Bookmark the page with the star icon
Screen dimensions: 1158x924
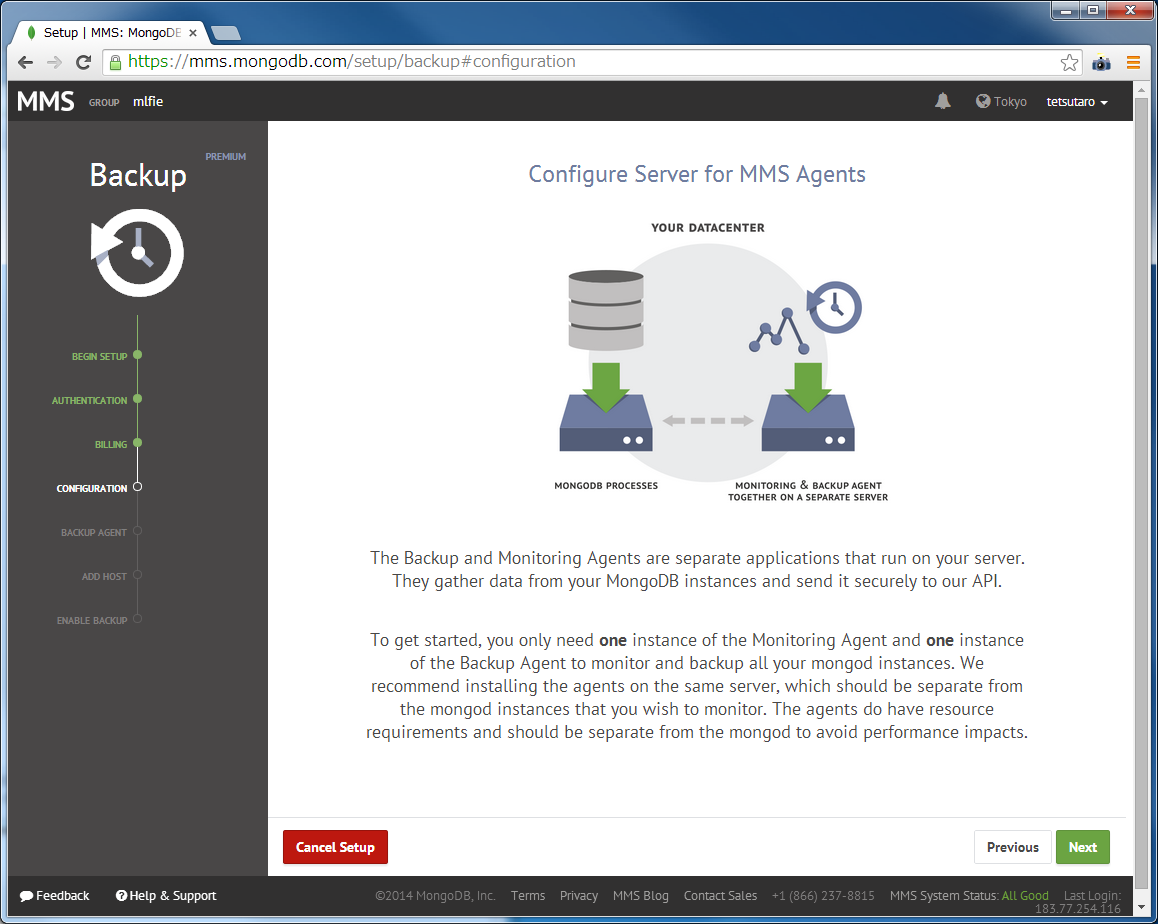[1070, 61]
